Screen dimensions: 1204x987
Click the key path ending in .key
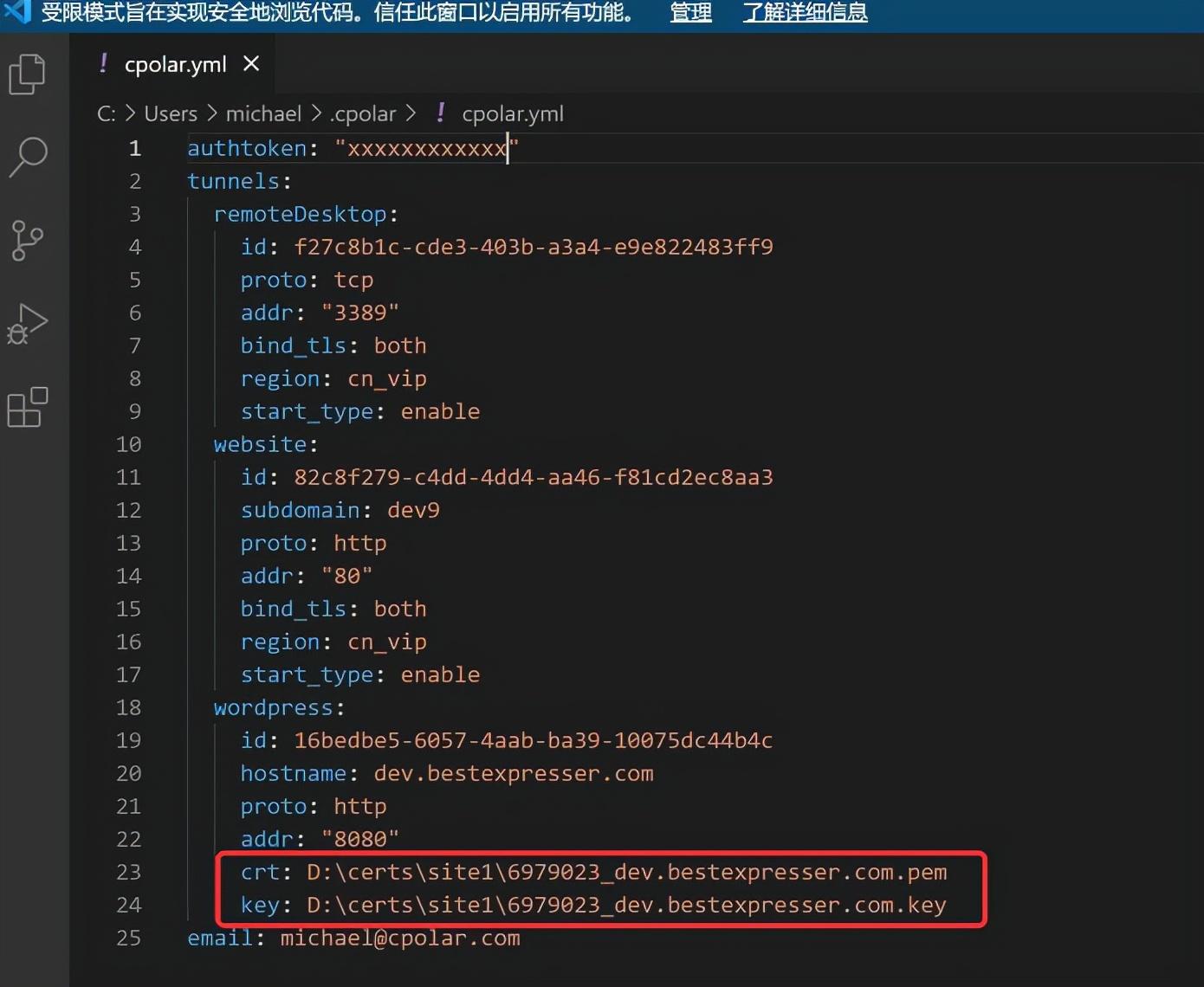[x=627, y=905]
